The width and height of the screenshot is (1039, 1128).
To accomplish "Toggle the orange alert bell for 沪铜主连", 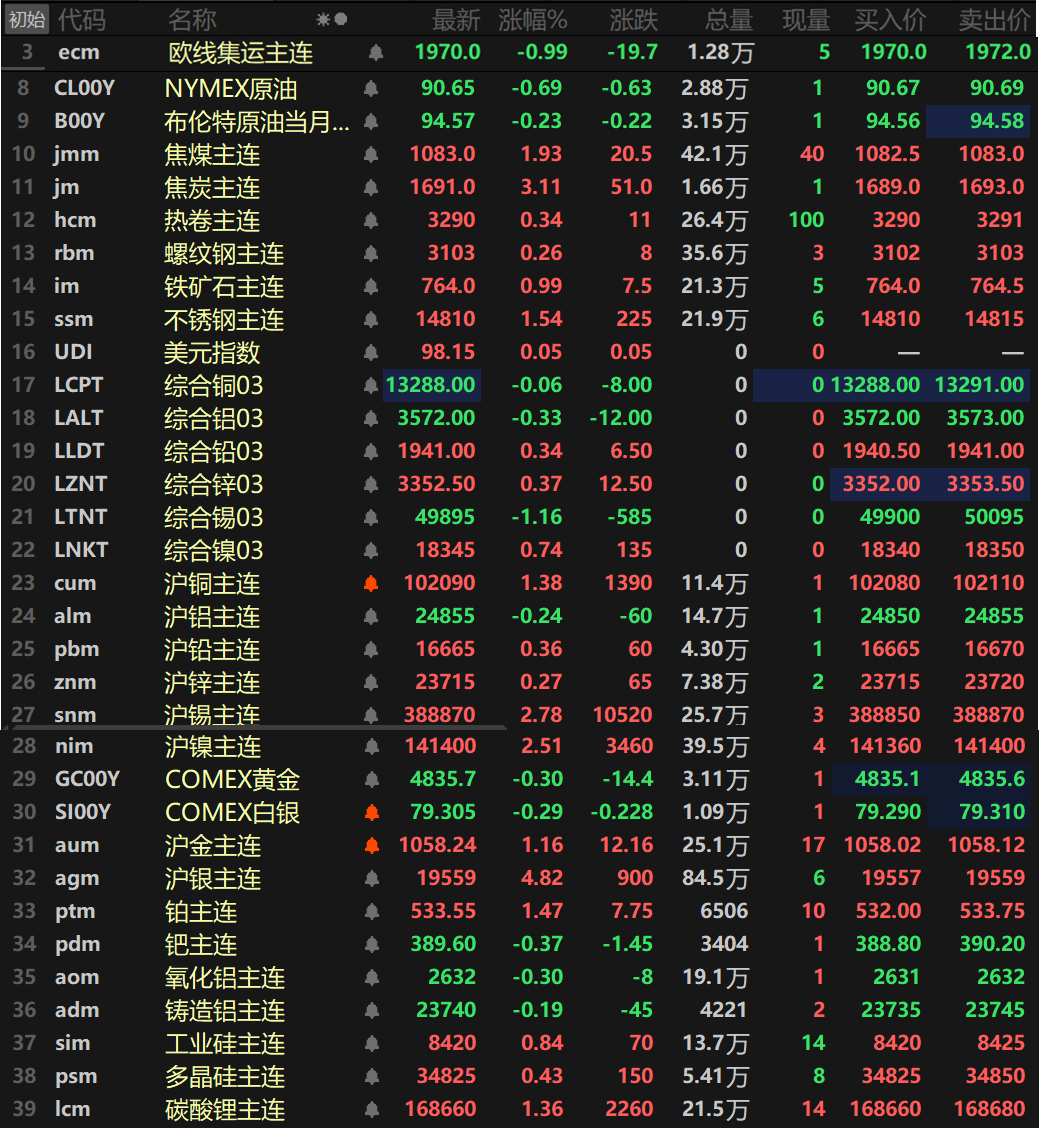I will click(x=371, y=584).
